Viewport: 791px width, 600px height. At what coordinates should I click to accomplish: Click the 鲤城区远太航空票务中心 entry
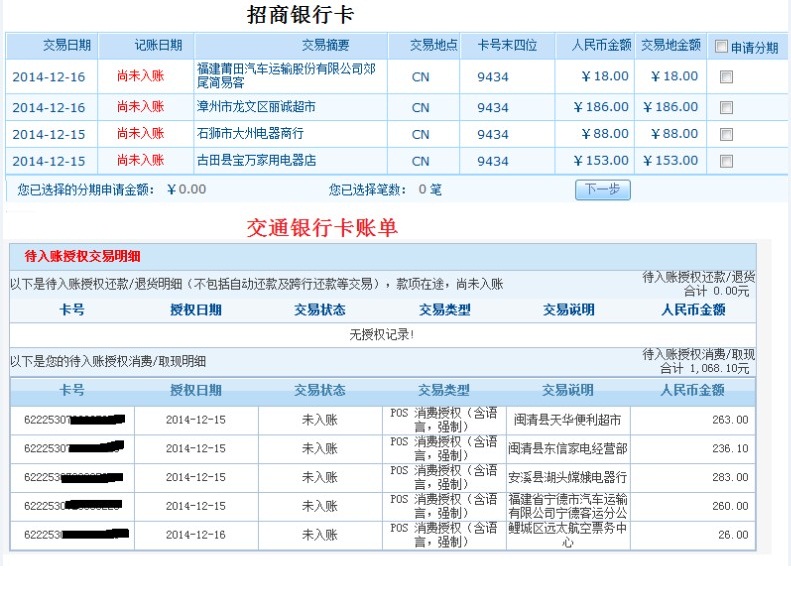pos(567,535)
